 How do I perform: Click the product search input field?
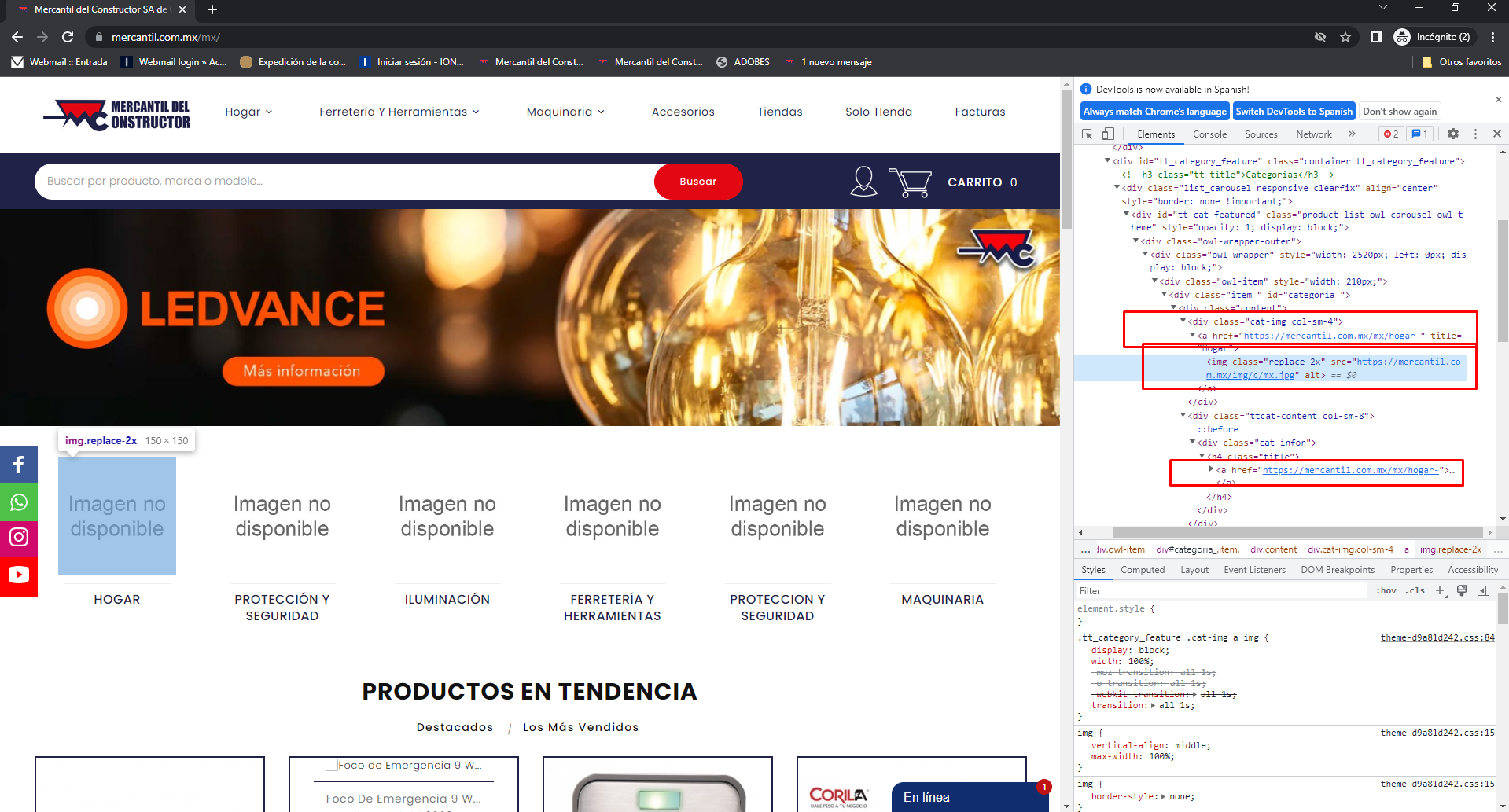(344, 182)
